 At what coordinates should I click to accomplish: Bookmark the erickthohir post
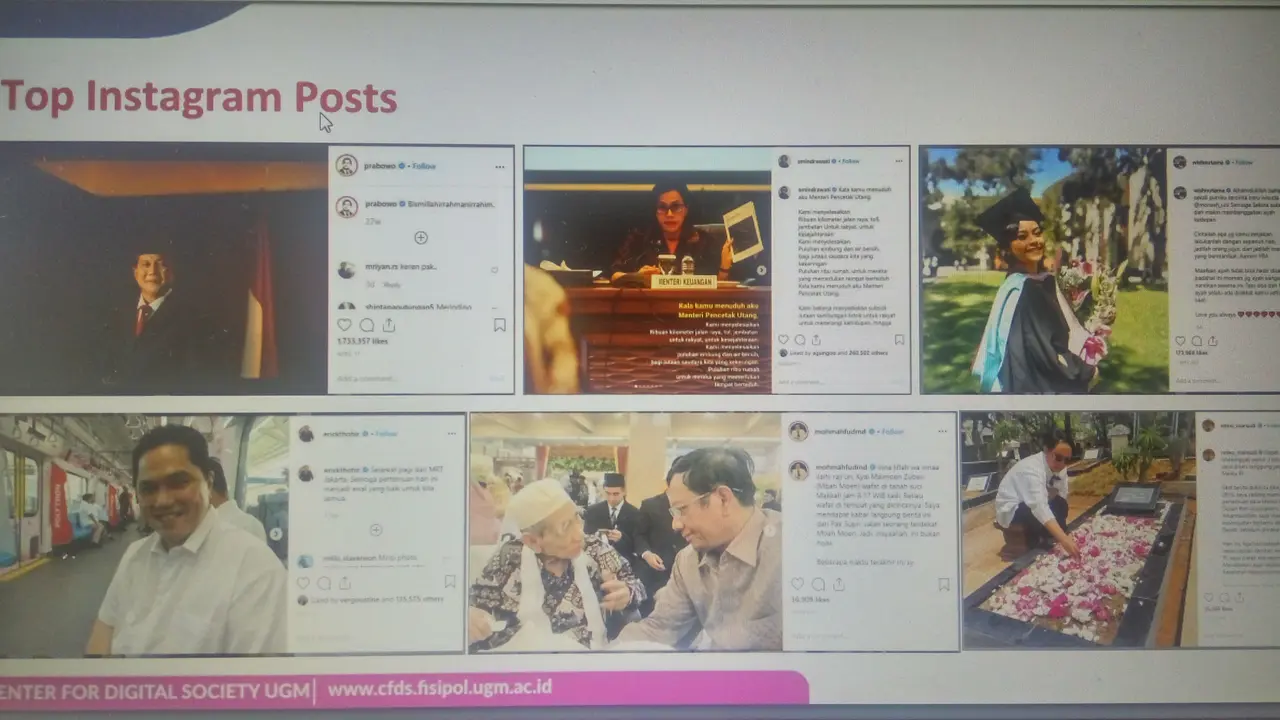[x=450, y=581]
